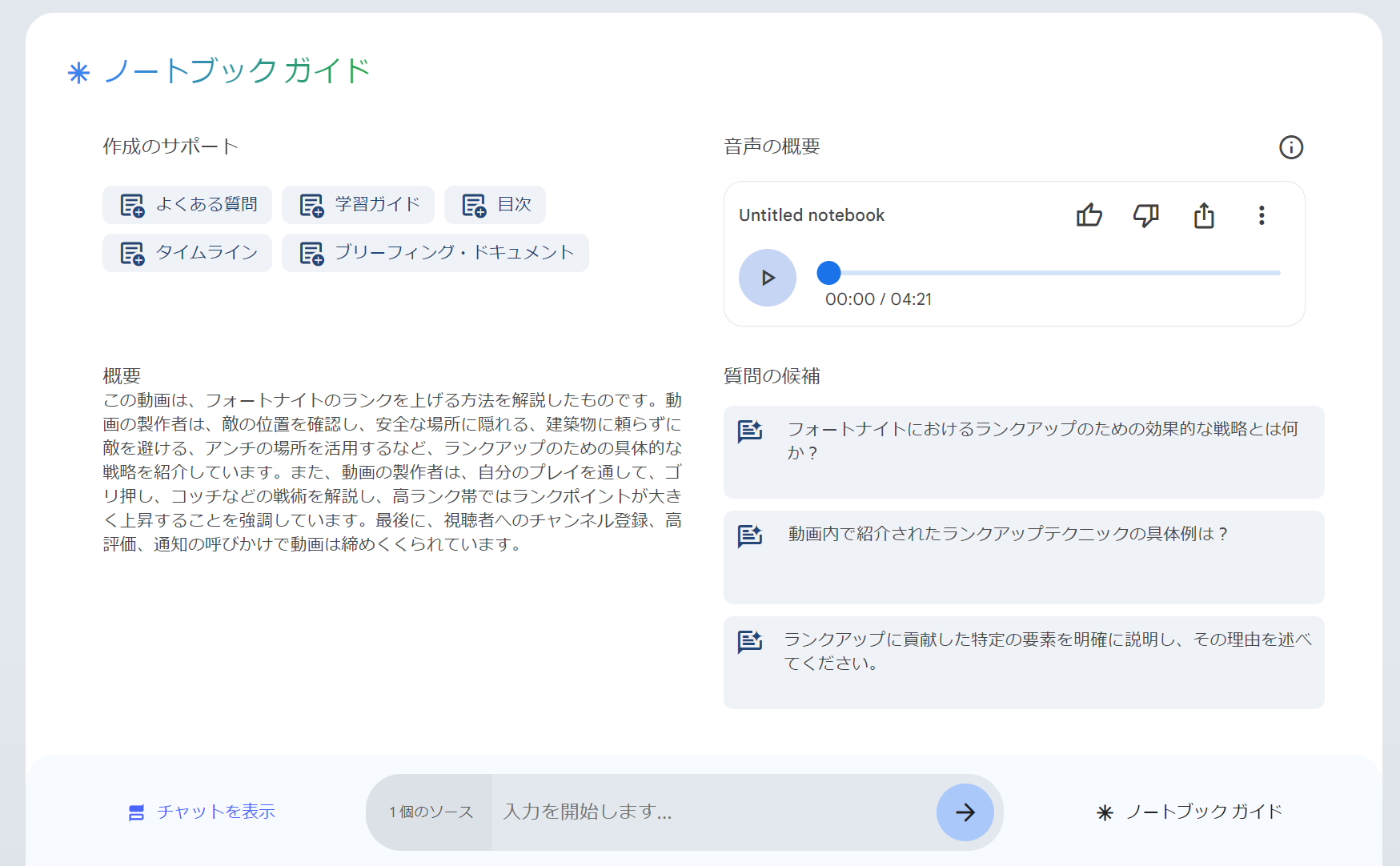Image resolution: width=1400 pixels, height=866 pixels.
Task: Create ブリーフィング・ドキュメント
Action: click(435, 253)
